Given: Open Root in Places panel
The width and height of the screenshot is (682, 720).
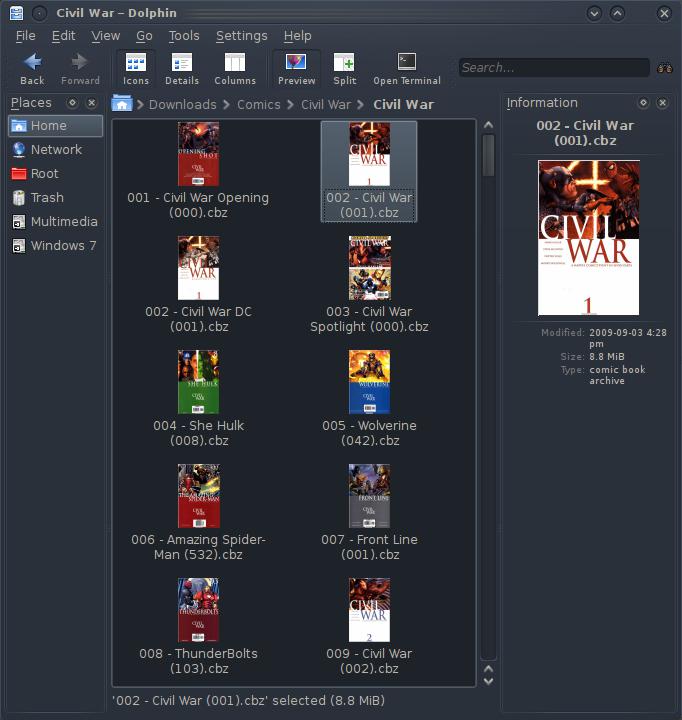Looking at the screenshot, I should (x=56, y=174).
